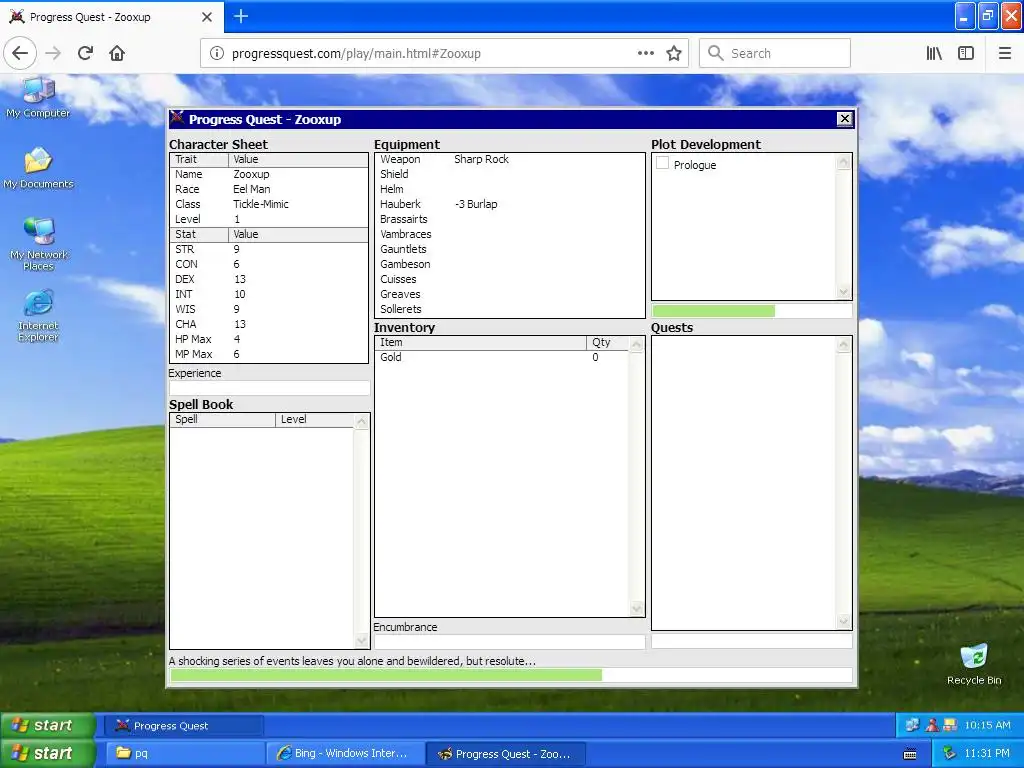1024x768 pixels.
Task: Click the Weapon row showing Sharp Rock
Action: [x=509, y=159]
